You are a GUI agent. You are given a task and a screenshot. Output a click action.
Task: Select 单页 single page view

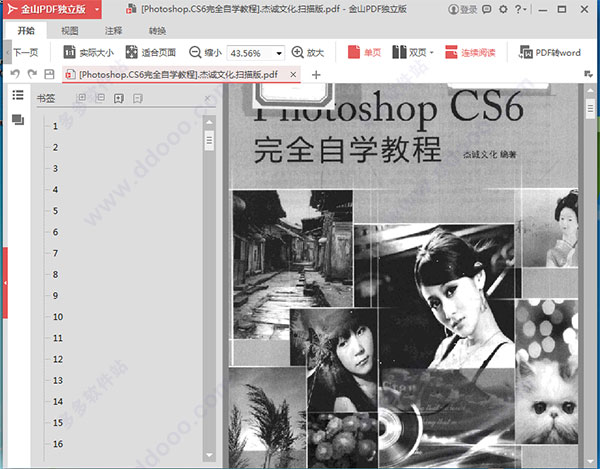click(x=364, y=52)
